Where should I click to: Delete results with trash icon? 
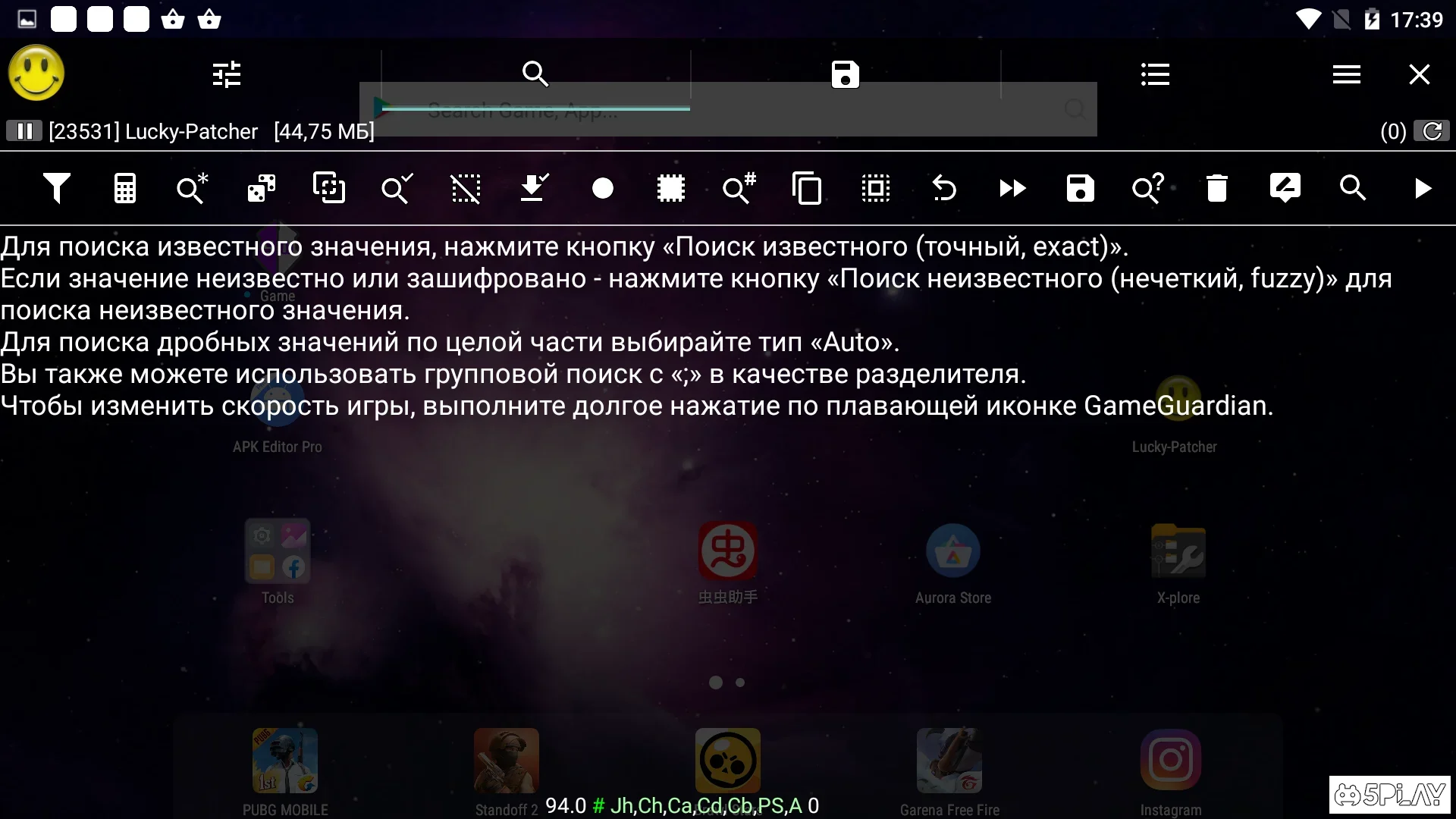[x=1216, y=188]
